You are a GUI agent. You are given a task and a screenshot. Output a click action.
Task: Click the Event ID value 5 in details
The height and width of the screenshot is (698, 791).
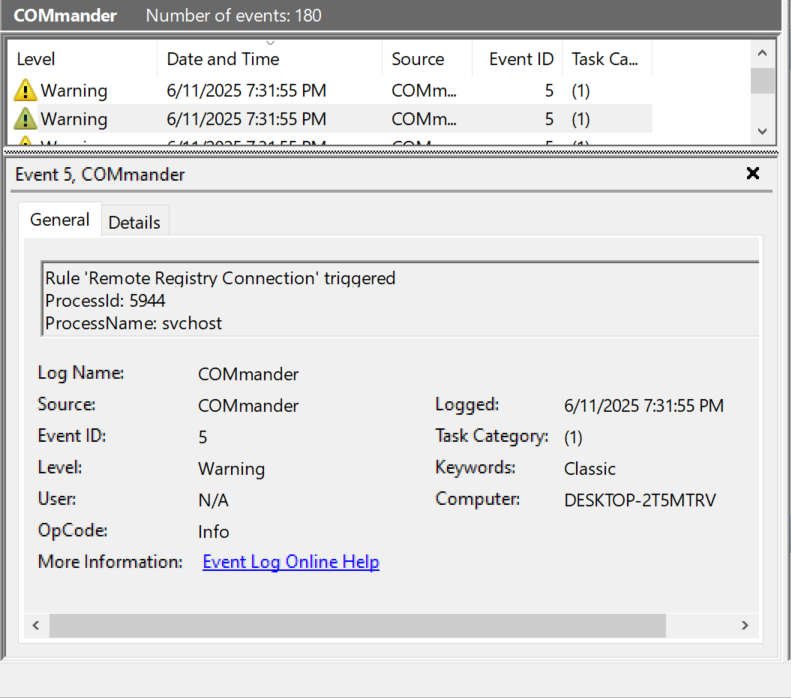pyautogui.click(x=202, y=437)
